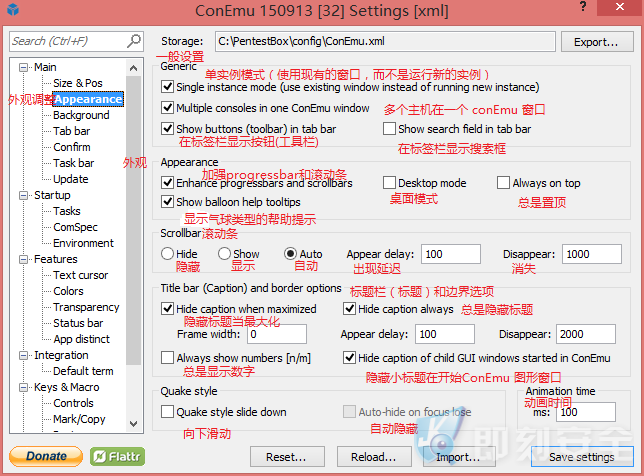Open the Tab bar settings page

tap(71, 131)
